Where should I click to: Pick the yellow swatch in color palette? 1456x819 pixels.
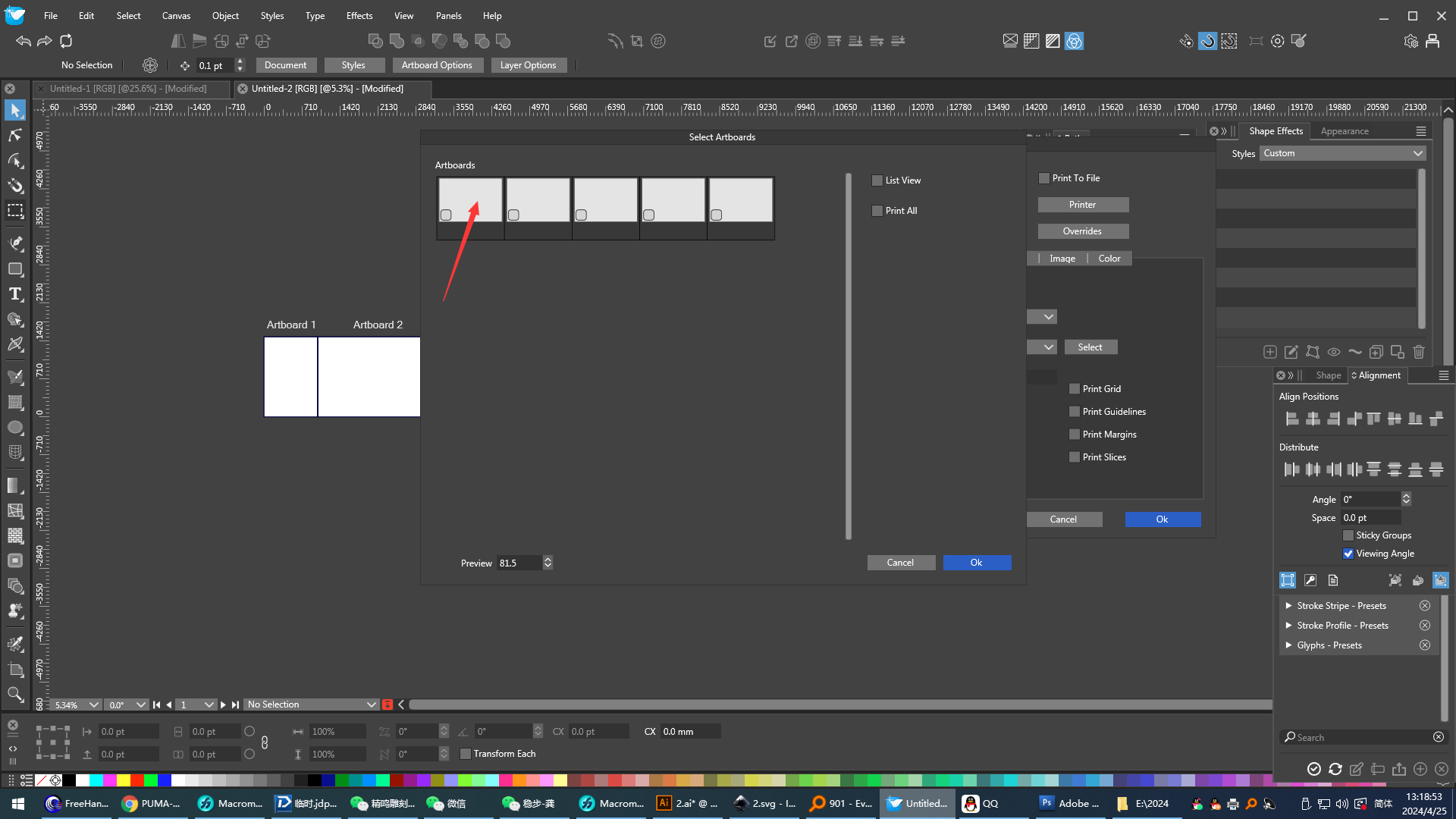124,780
